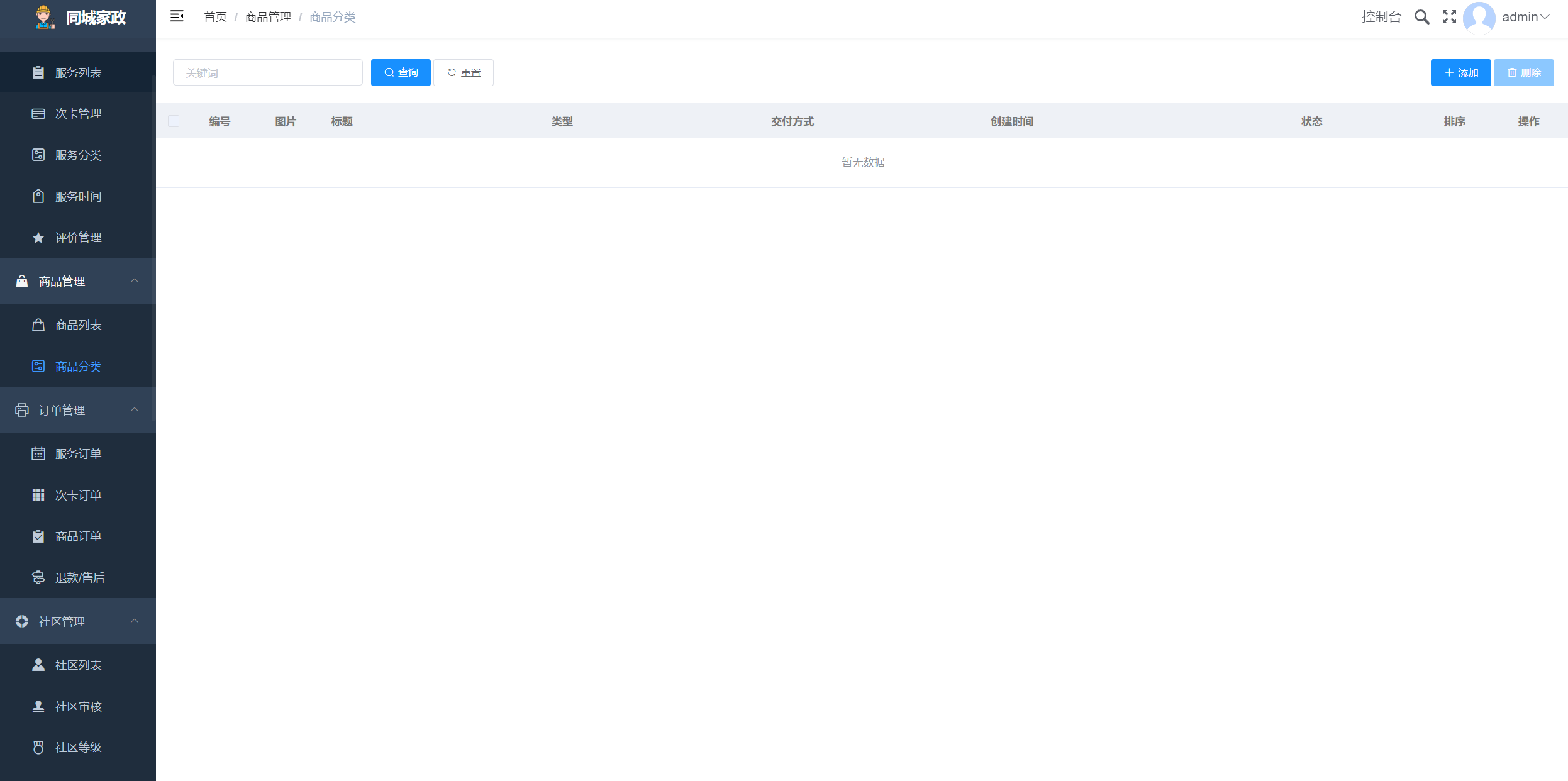Click the star icon for 评价管理
Screen dimensions: 1568x781
pos(38,238)
